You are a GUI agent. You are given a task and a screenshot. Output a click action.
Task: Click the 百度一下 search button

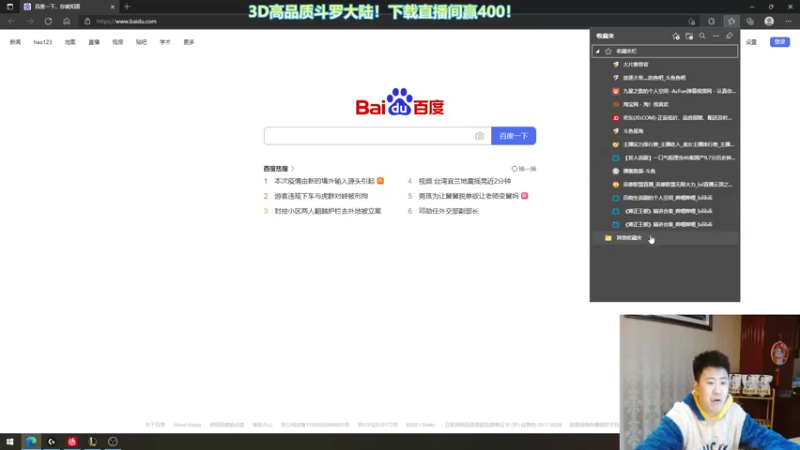coord(513,136)
